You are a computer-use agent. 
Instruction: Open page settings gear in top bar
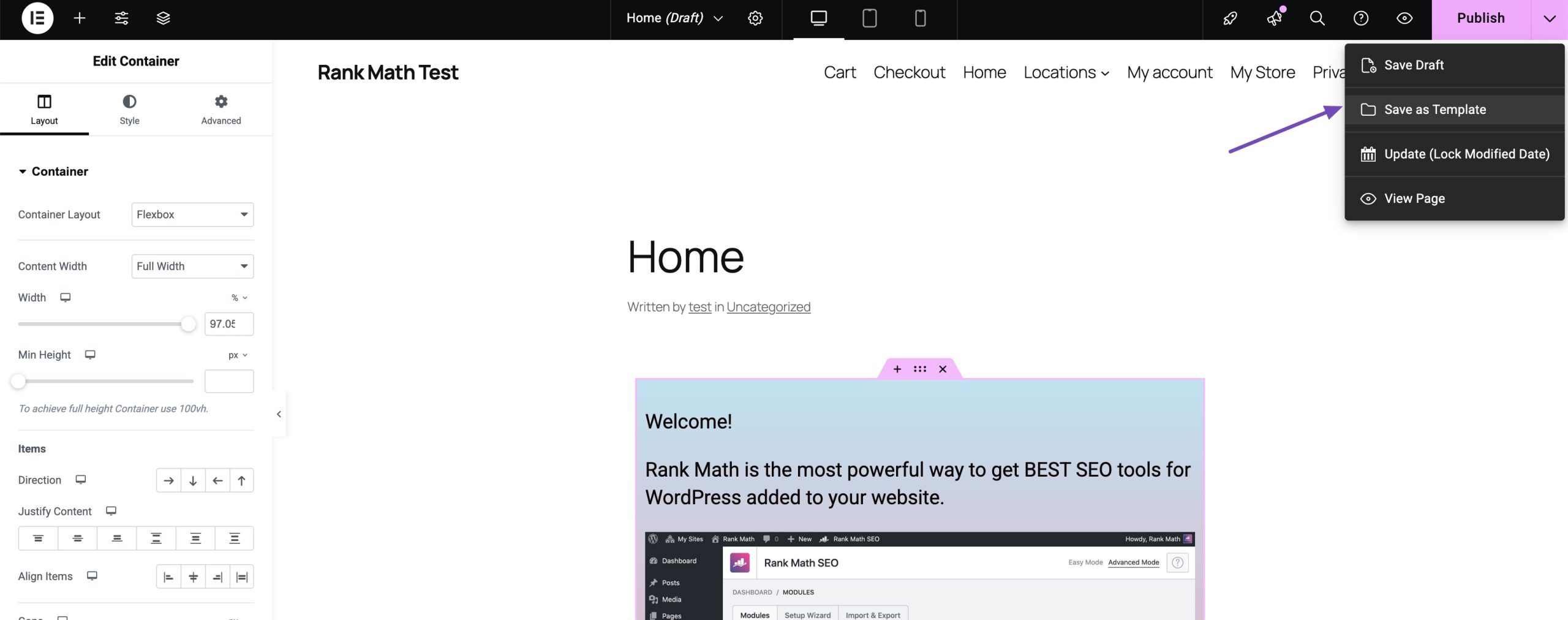tap(755, 18)
